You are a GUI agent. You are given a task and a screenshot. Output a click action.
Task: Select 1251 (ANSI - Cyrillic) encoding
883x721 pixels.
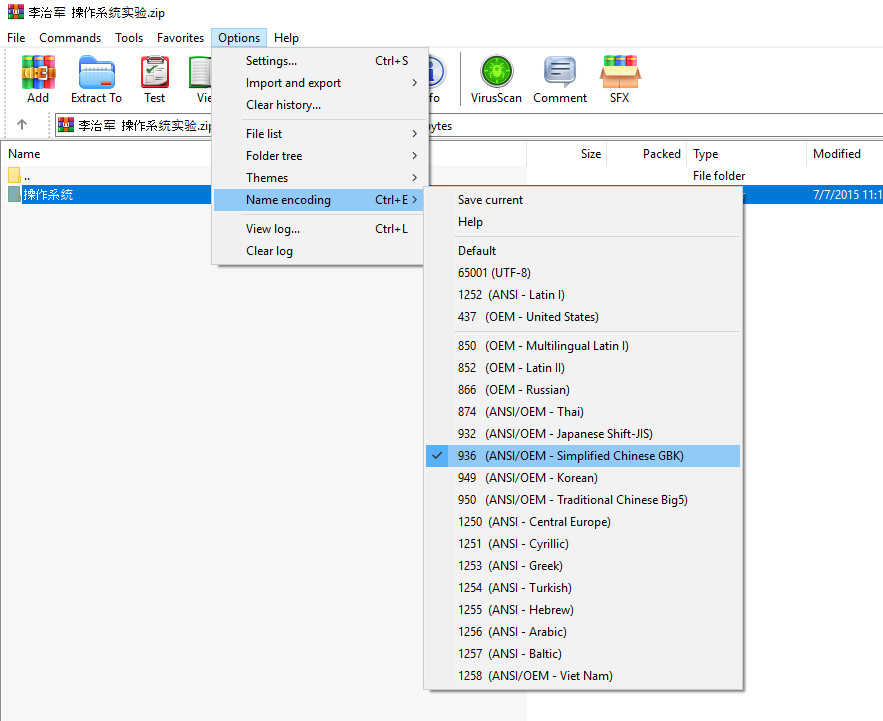point(583,544)
